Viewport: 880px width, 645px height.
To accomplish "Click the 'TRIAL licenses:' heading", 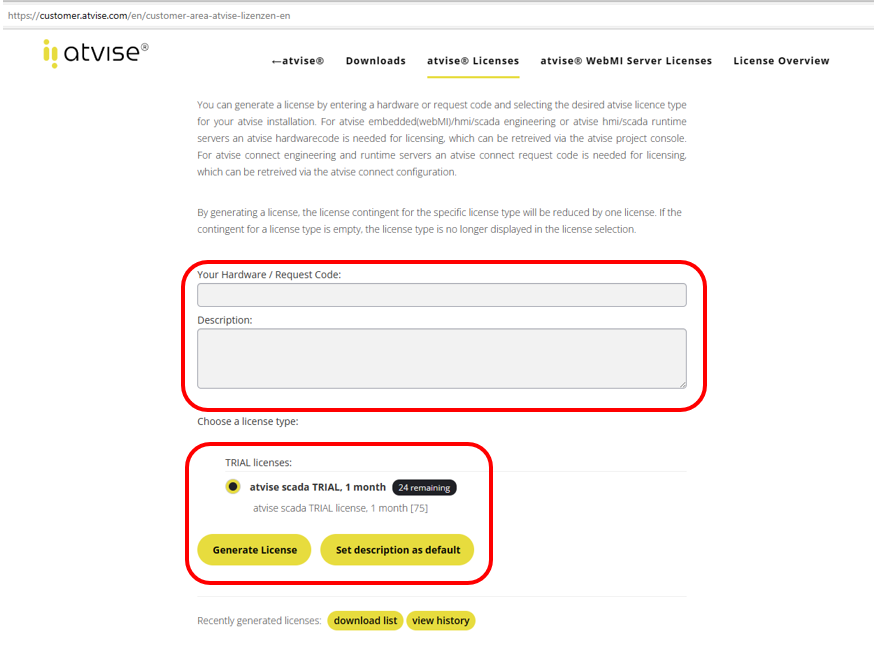I will (258, 463).
